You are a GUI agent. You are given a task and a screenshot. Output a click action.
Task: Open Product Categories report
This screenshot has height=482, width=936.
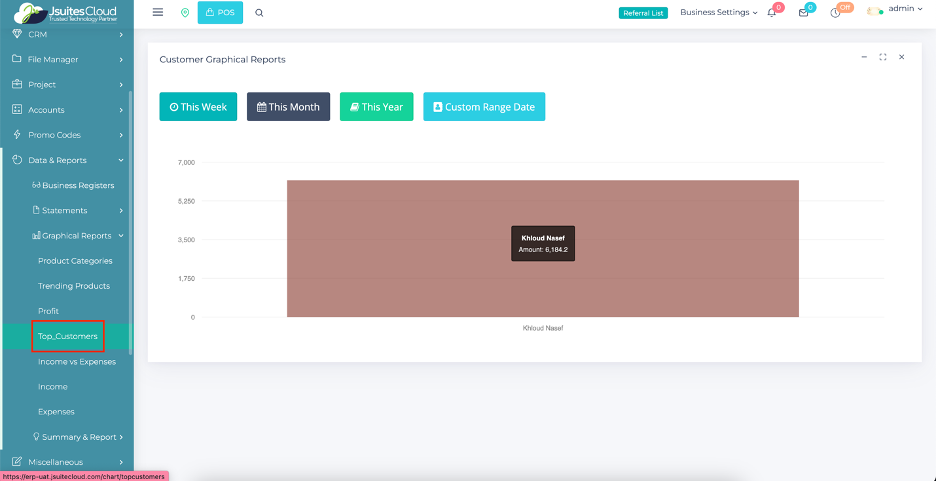(75, 261)
